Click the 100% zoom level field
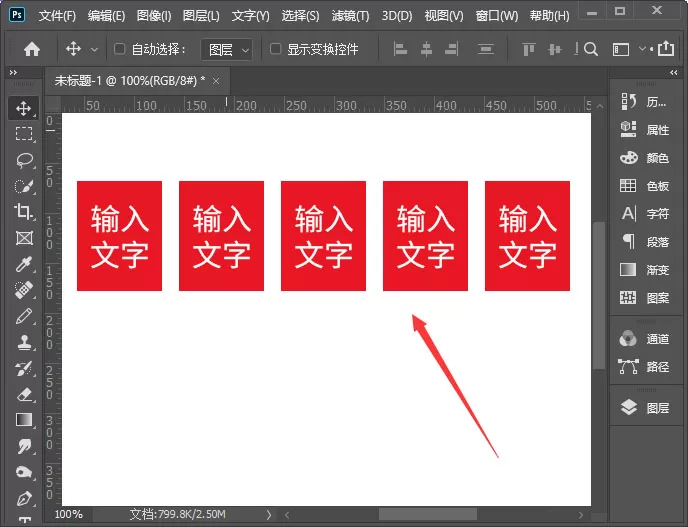 [x=68, y=514]
